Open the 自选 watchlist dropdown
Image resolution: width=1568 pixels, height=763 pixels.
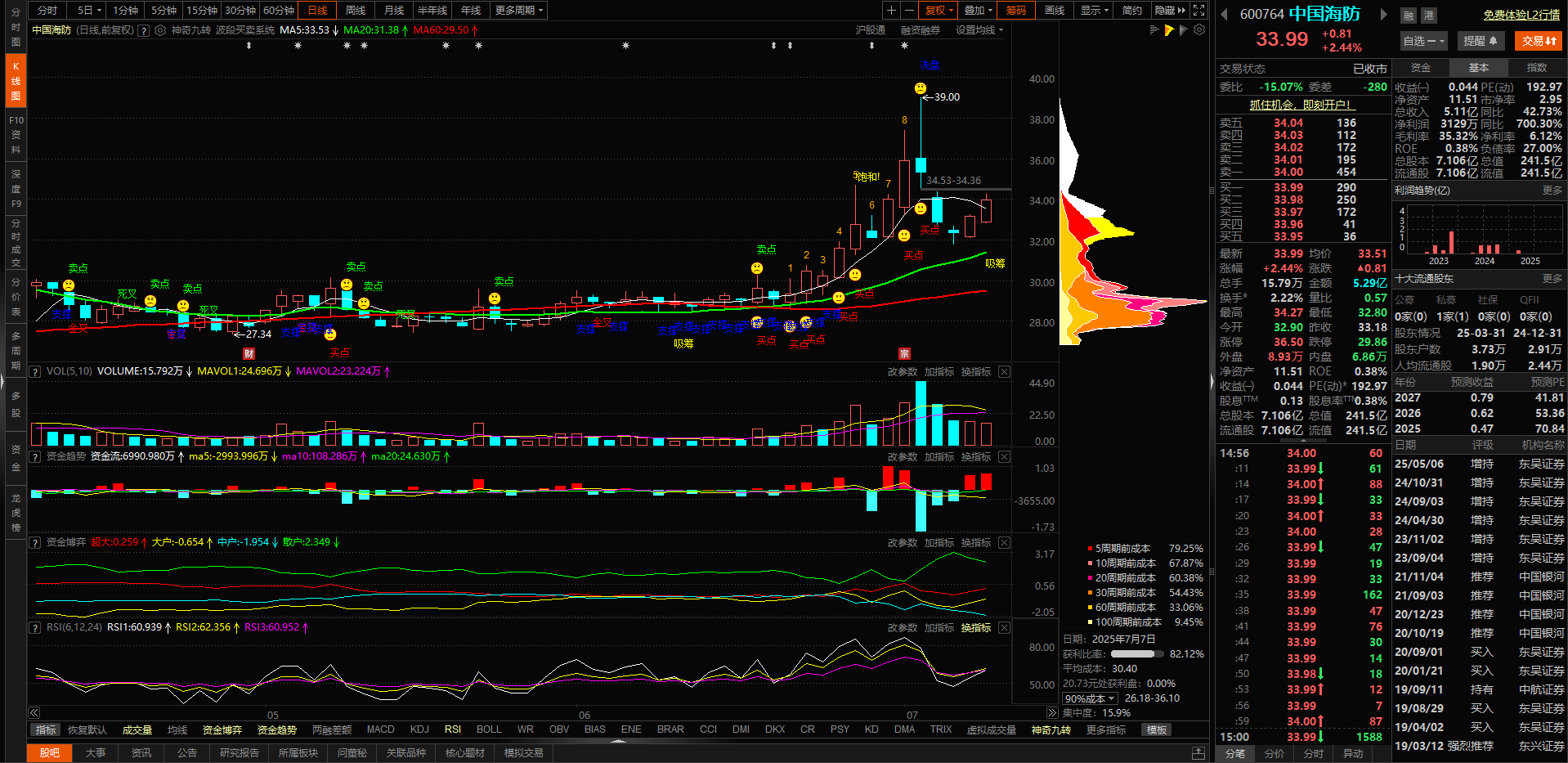[x=1423, y=41]
